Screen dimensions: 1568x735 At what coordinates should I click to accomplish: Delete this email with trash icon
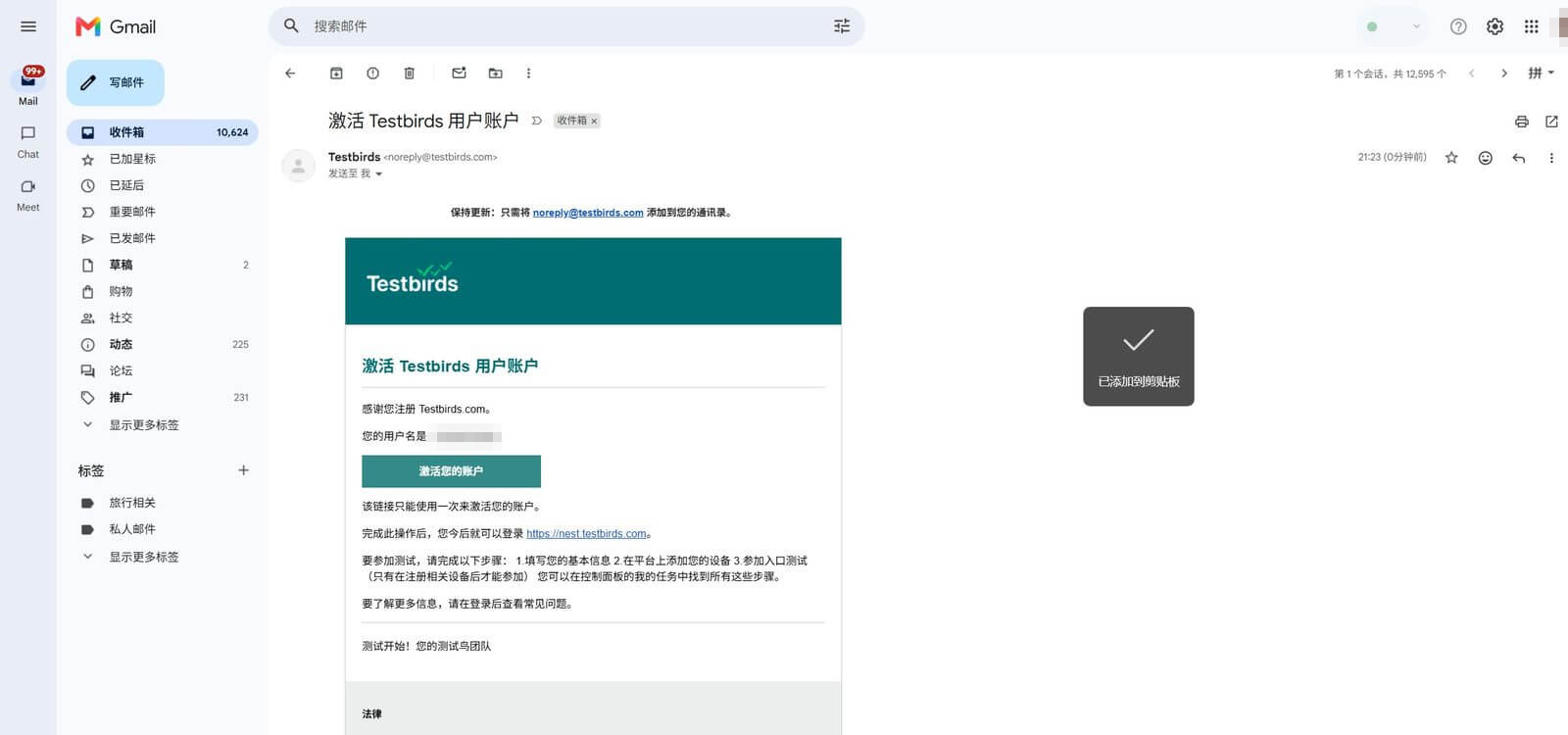point(410,73)
